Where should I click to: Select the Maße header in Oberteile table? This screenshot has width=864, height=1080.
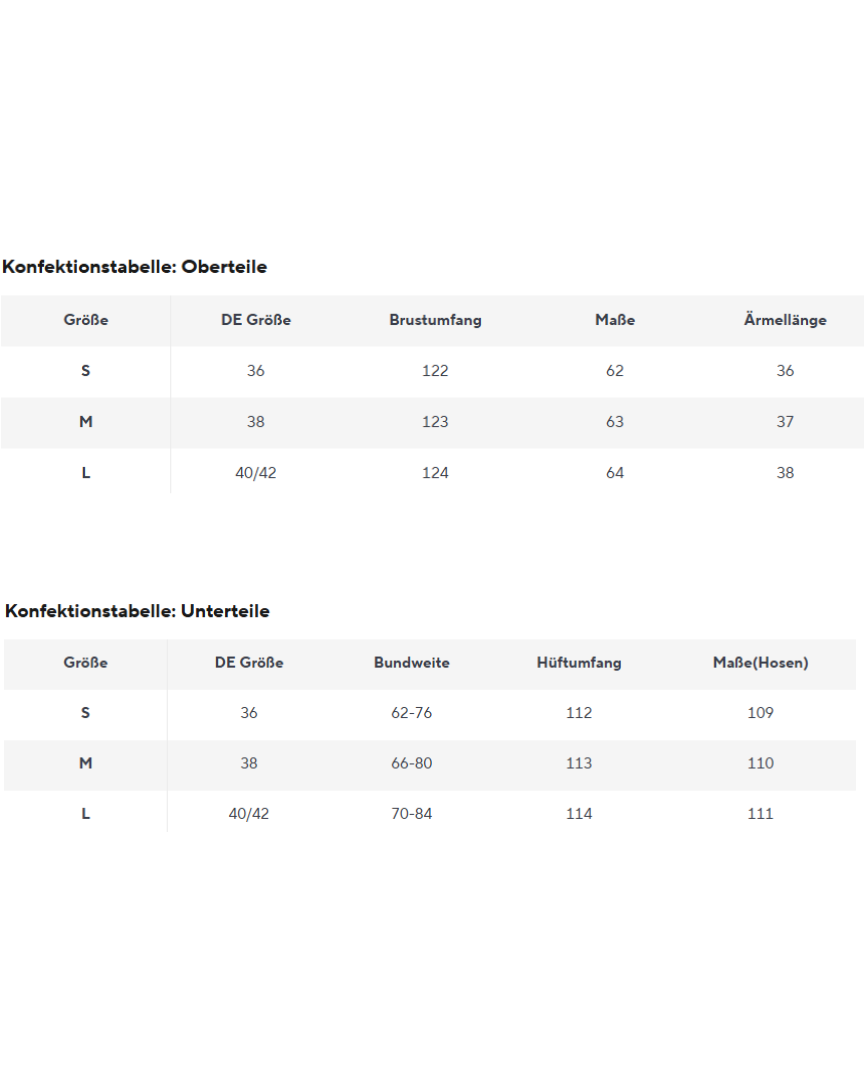615,320
